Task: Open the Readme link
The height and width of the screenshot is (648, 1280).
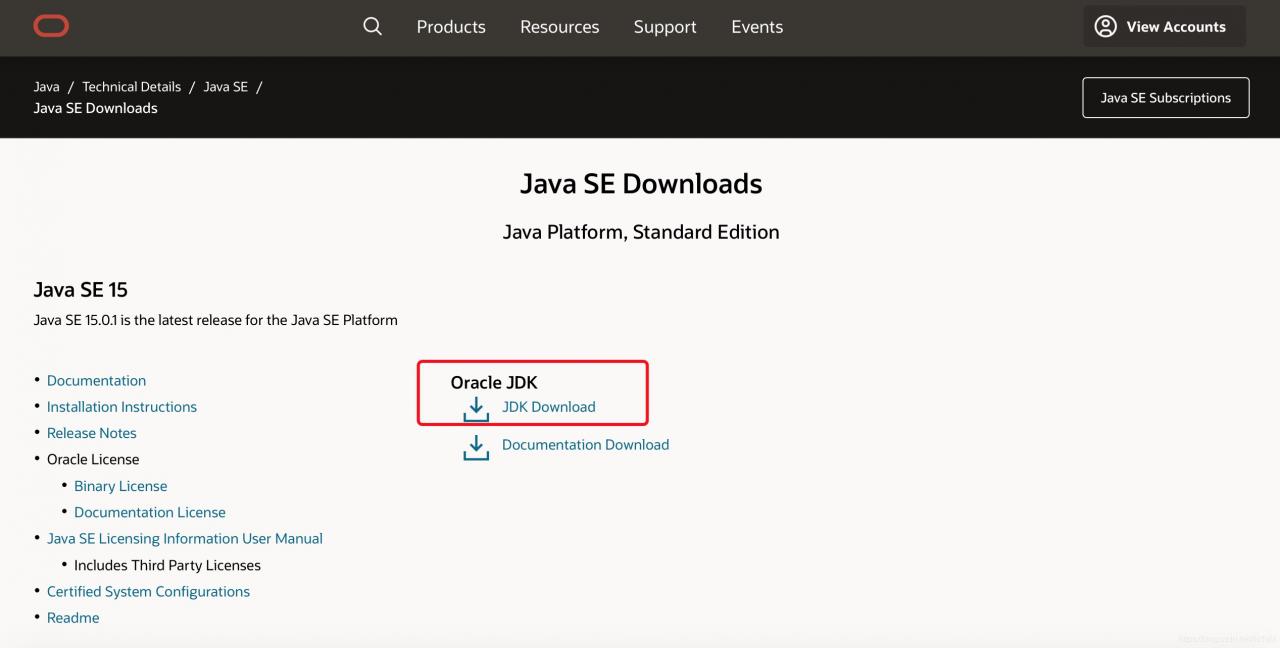Action: pyautogui.click(x=73, y=618)
